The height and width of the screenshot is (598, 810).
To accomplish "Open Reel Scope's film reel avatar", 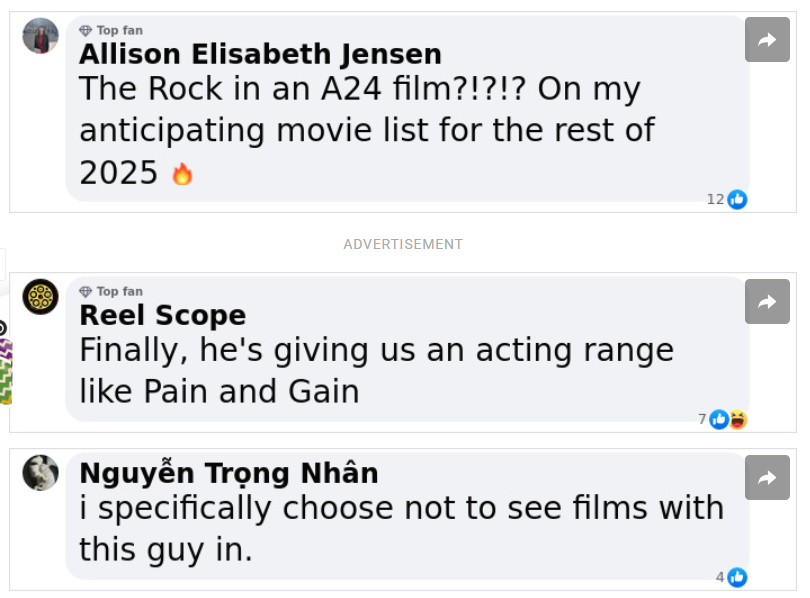I will (40, 297).
